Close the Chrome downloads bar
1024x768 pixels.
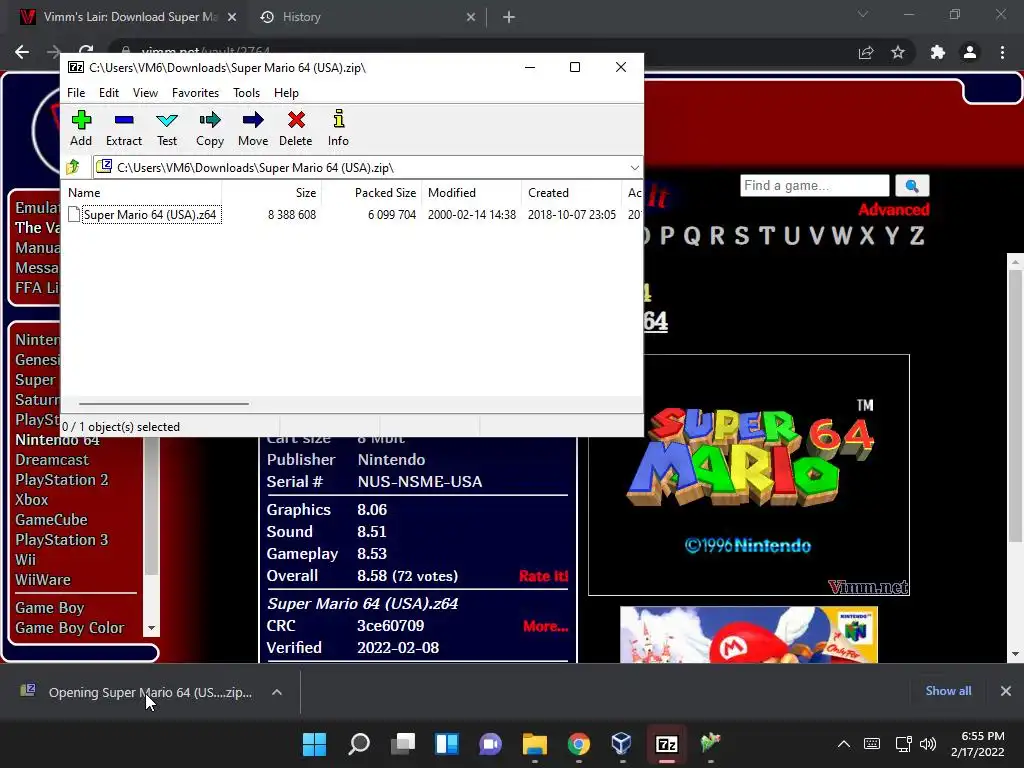click(x=1006, y=691)
